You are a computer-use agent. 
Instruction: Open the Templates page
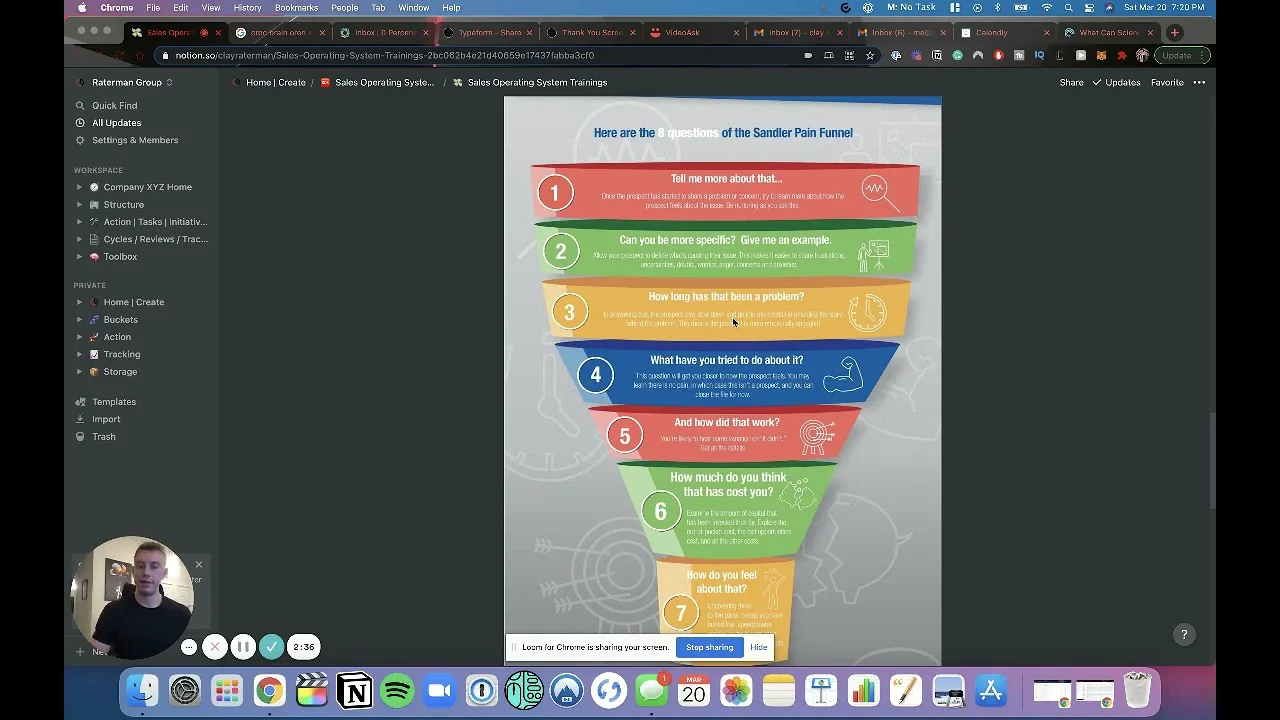(x=113, y=402)
